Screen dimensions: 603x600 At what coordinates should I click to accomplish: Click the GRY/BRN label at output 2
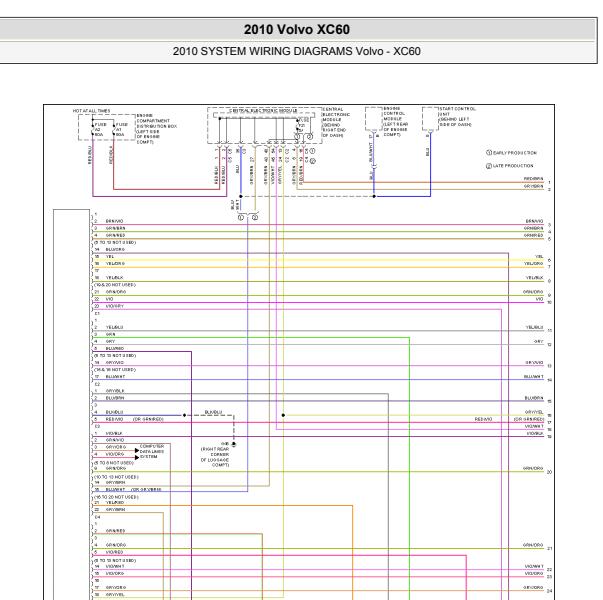pyautogui.click(x=534, y=186)
